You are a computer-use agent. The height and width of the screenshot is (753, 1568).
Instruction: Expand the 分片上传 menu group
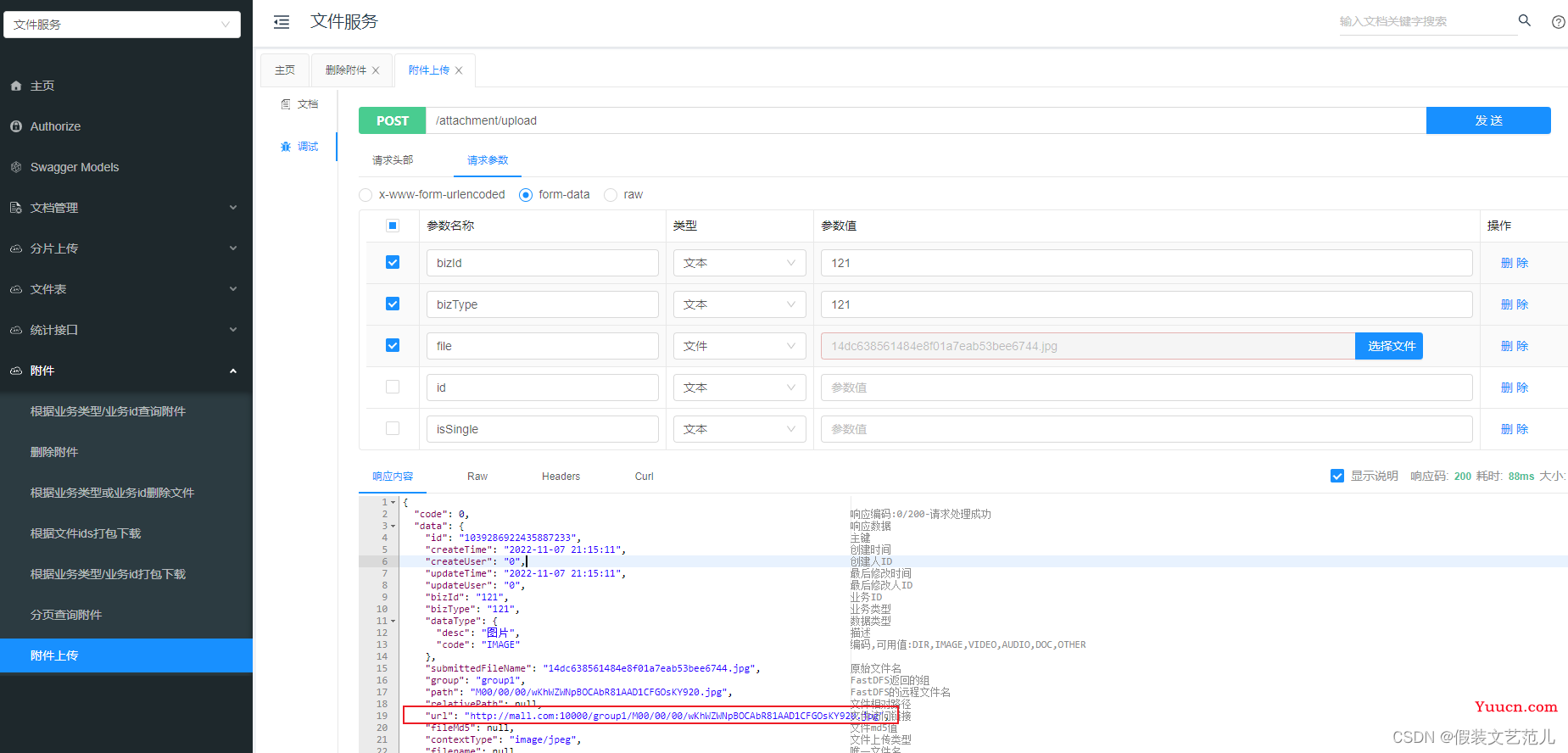126,248
